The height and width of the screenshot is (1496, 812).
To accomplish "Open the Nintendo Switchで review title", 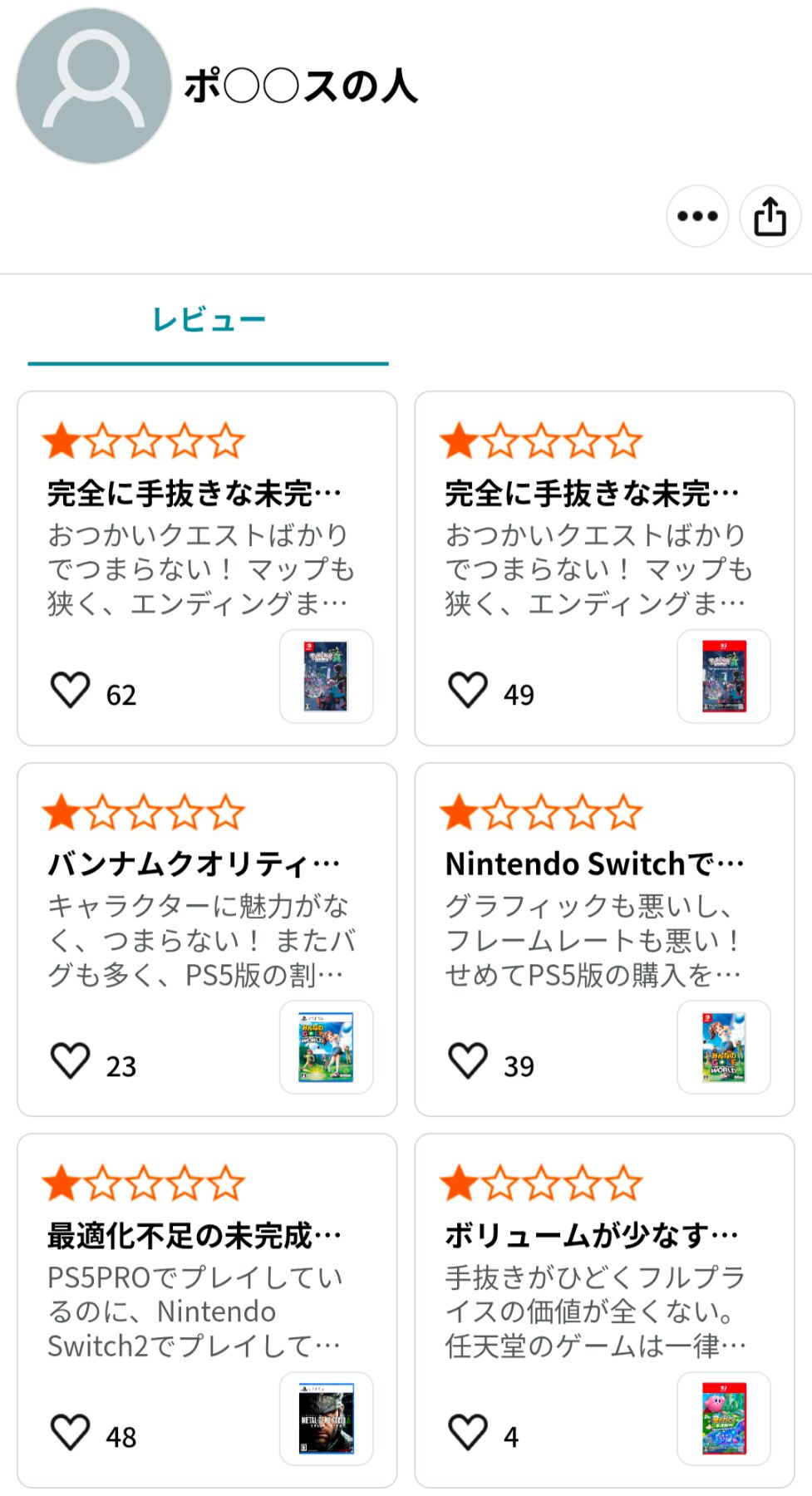I will click(x=593, y=864).
